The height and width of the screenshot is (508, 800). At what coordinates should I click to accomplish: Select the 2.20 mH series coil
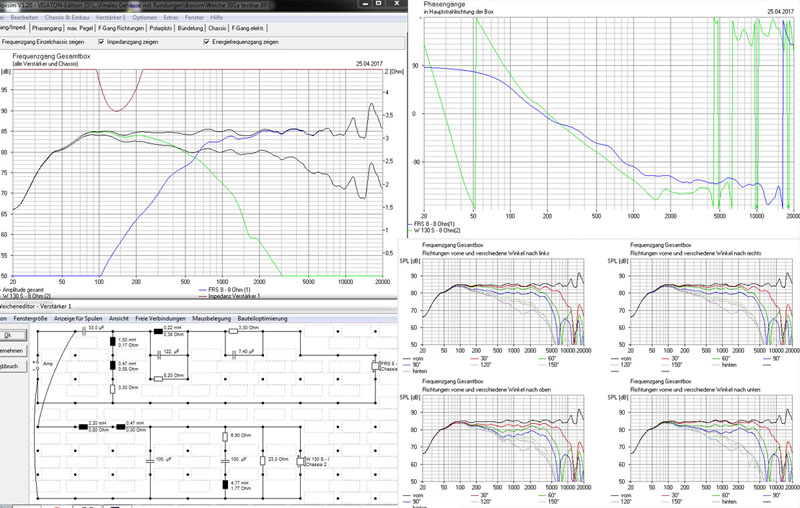click(x=82, y=428)
